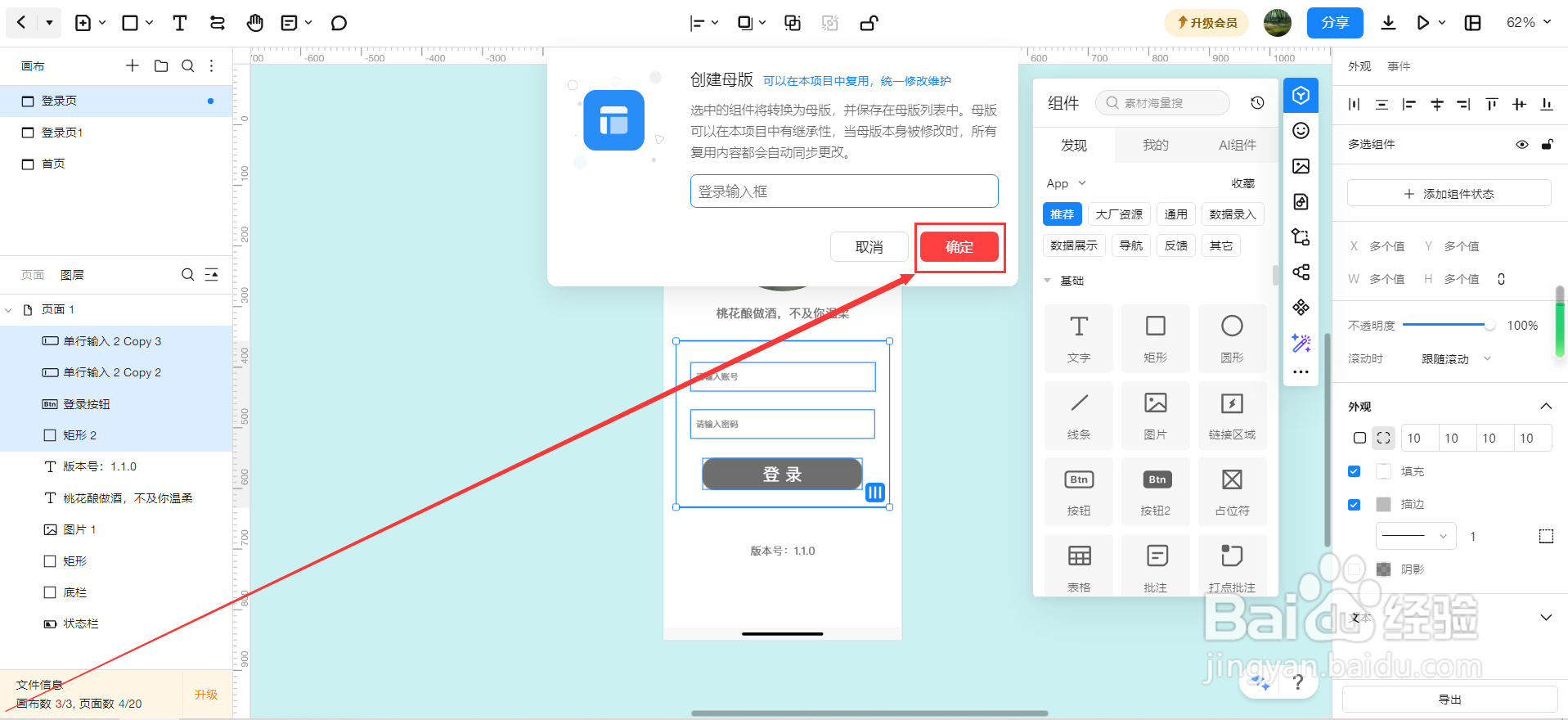The height and width of the screenshot is (720, 1568).
Task: Toggle multi-select component visibility eye
Action: pyautogui.click(x=1521, y=144)
